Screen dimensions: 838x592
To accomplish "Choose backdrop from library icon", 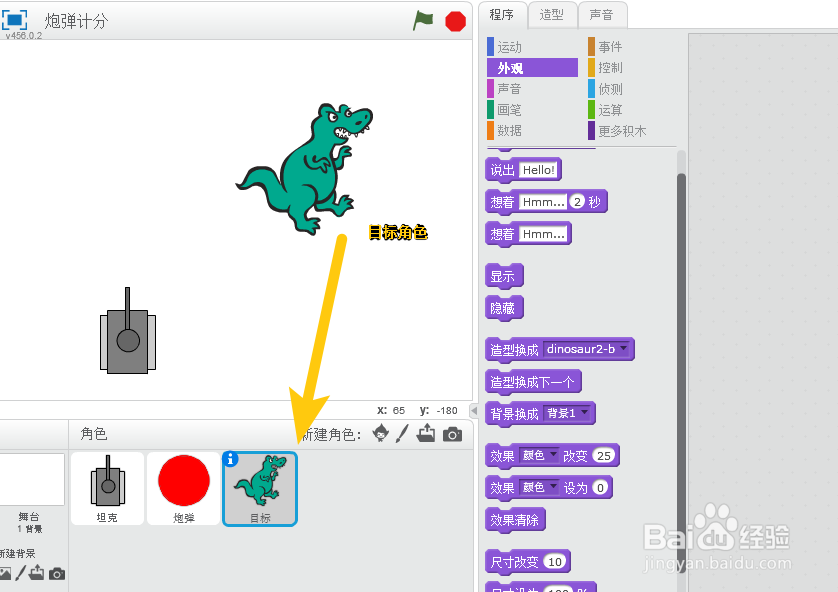I will (x=5, y=573).
